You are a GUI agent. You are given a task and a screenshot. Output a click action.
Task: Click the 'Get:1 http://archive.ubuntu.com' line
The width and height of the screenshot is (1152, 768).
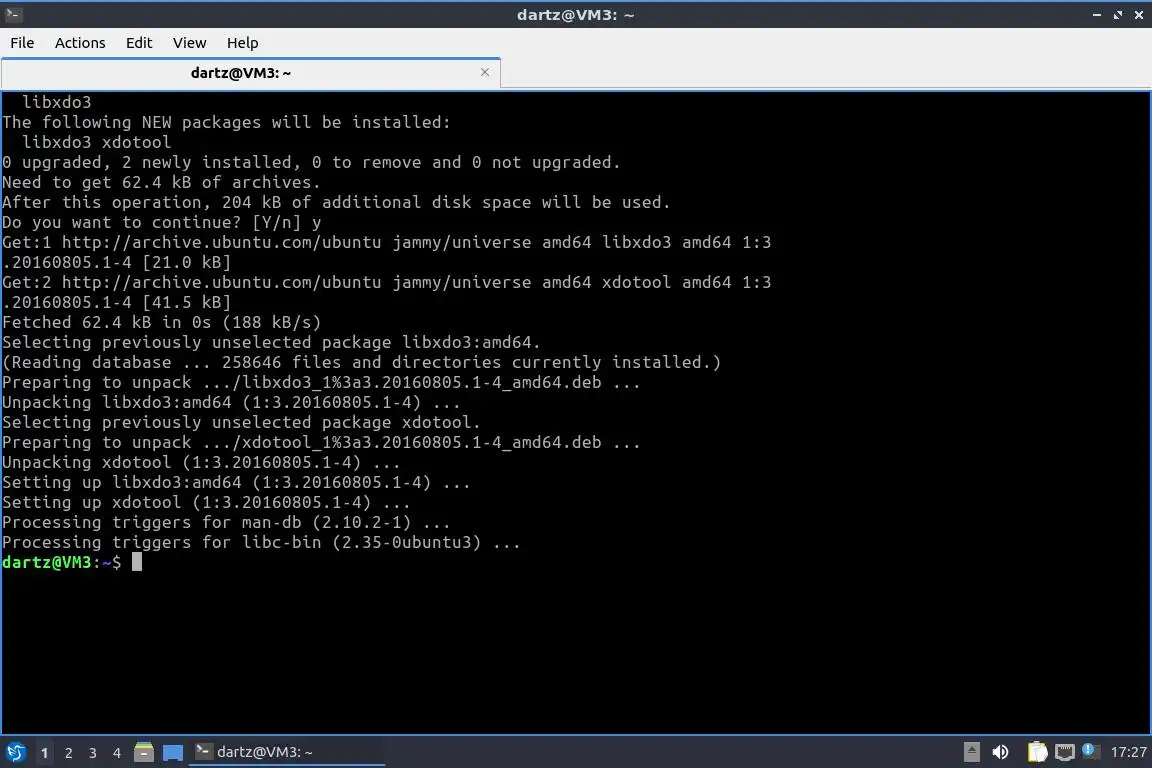pyautogui.click(x=386, y=242)
